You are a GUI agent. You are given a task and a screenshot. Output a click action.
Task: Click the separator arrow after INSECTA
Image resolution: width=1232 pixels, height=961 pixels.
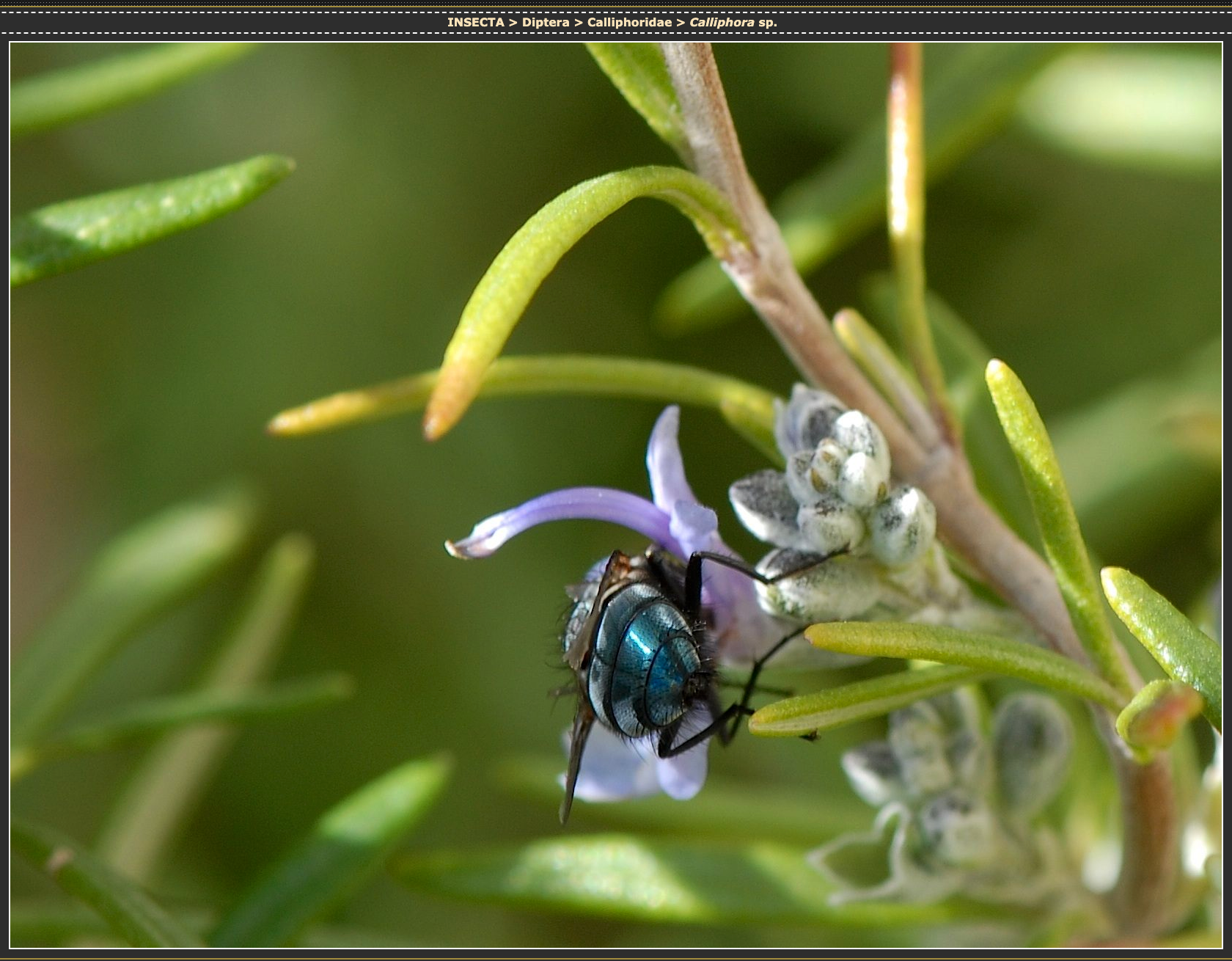click(513, 22)
